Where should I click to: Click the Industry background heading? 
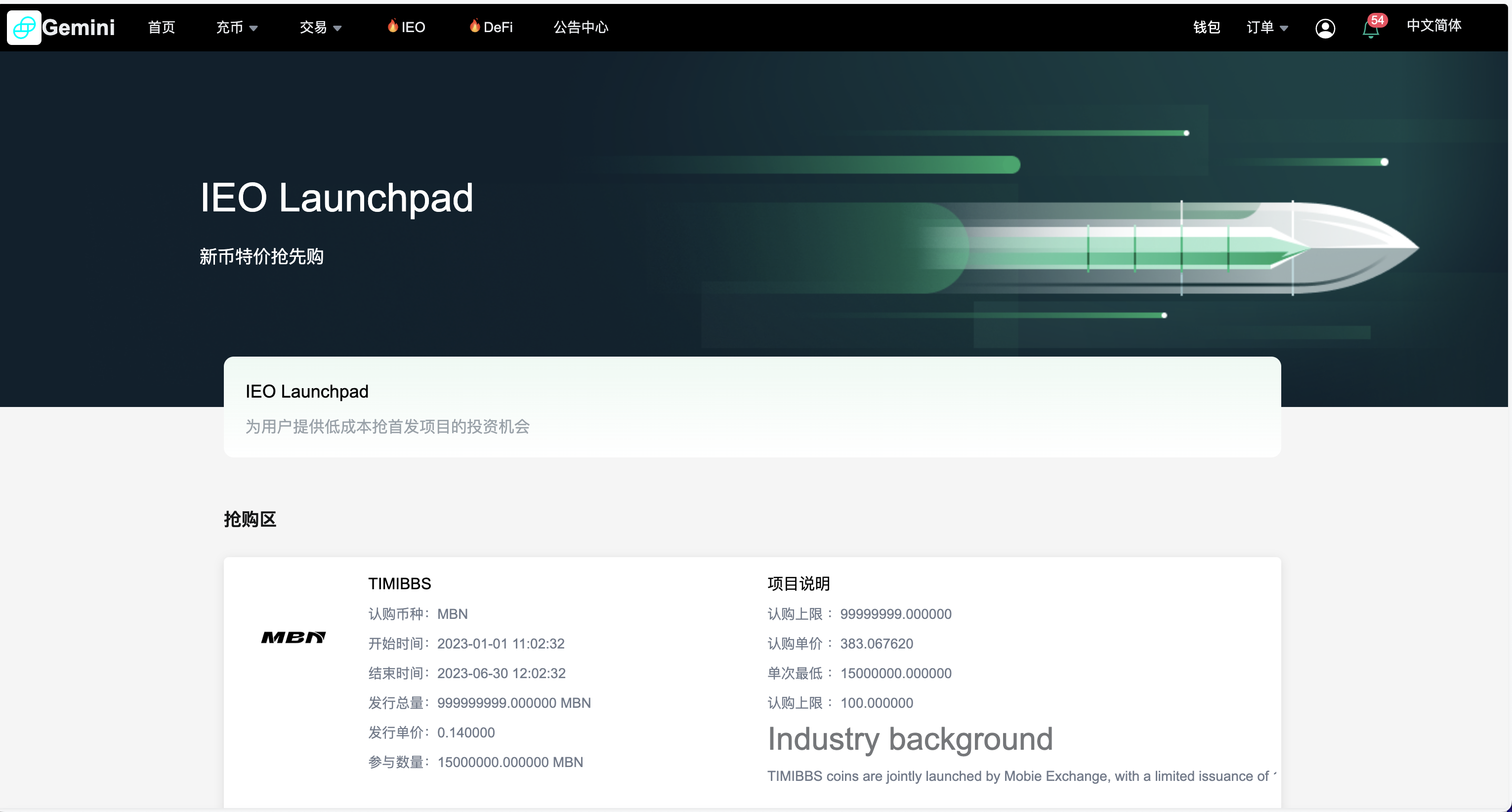(910, 739)
